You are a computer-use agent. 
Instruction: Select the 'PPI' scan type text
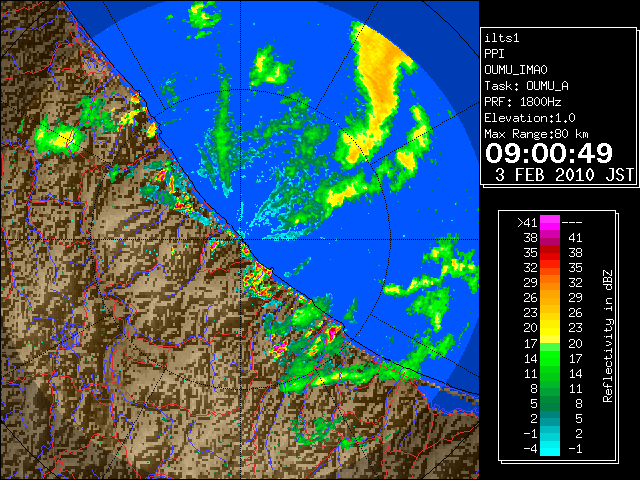pyautogui.click(x=494, y=54)
